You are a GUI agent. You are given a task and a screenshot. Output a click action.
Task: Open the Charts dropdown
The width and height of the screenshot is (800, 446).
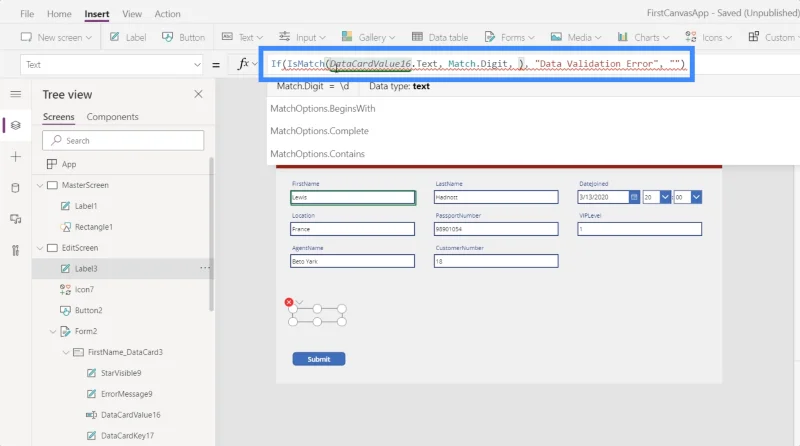[x=643, y=37]
